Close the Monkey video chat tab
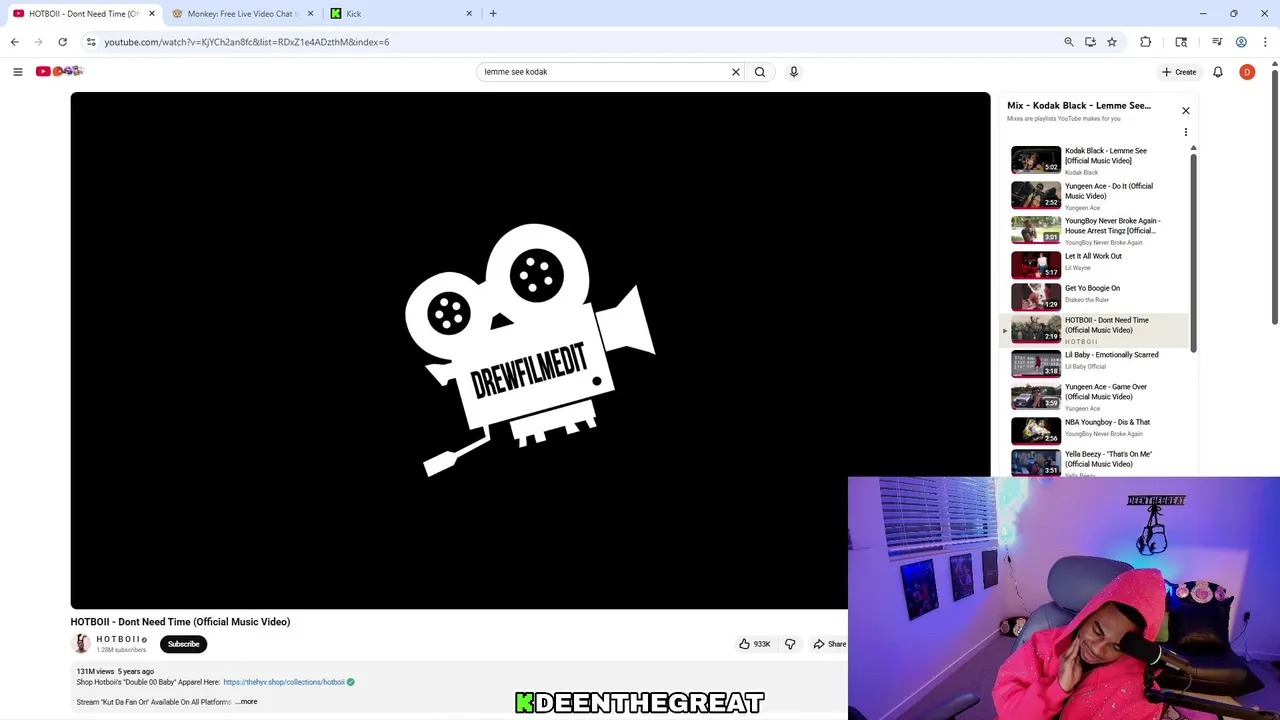The image size is (1280, 720). pyautogui.click(x=310, y=14)
